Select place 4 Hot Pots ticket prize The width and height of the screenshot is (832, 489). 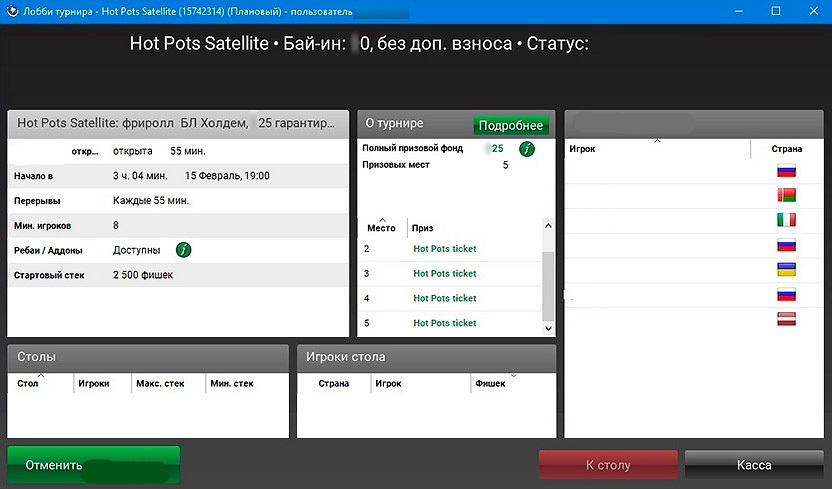(x=450, y=298)
